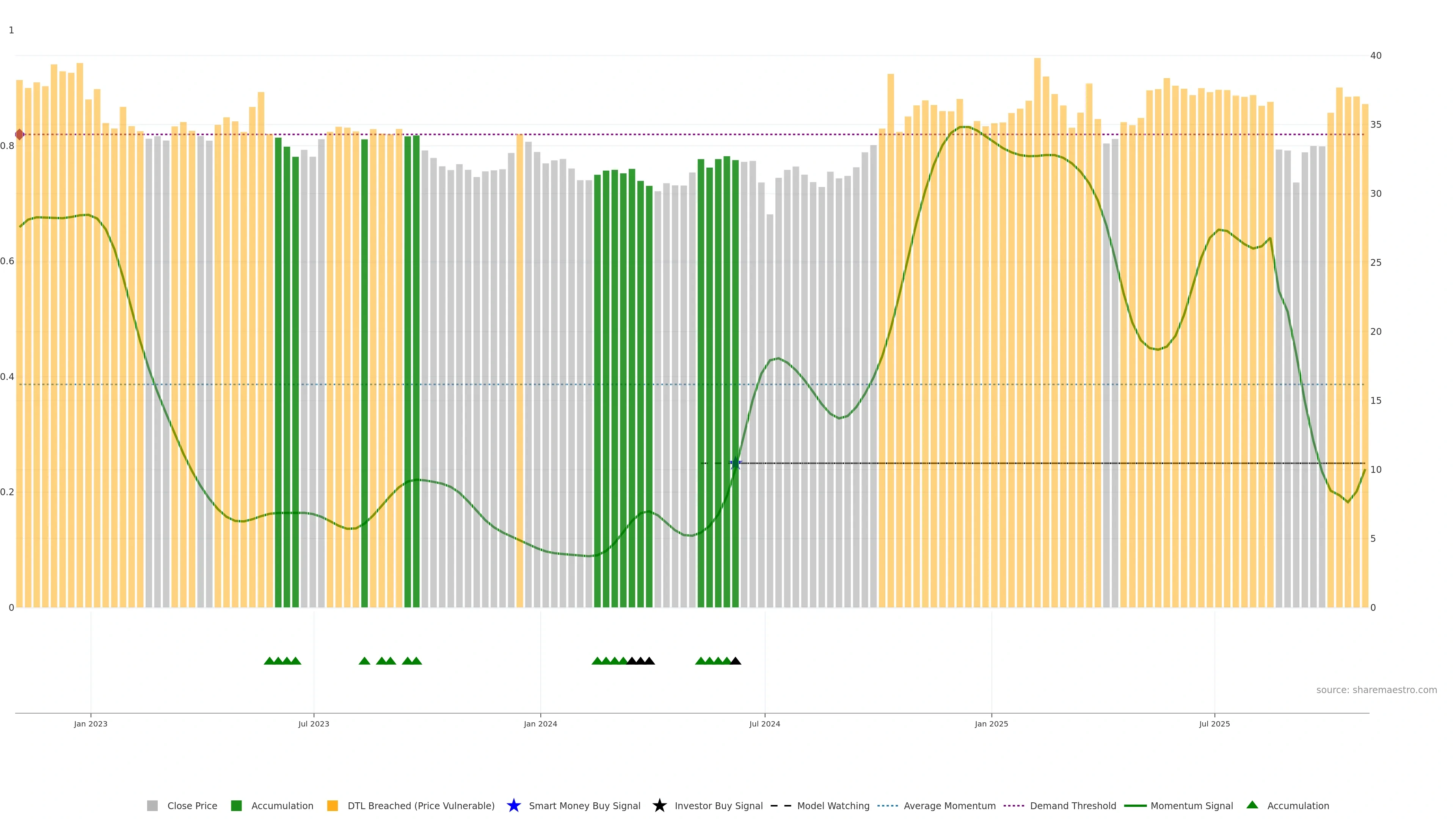Viewport: 1456px width, 819px height.
Task: Click the blue star marker on chart
Action: coord(735,463)
